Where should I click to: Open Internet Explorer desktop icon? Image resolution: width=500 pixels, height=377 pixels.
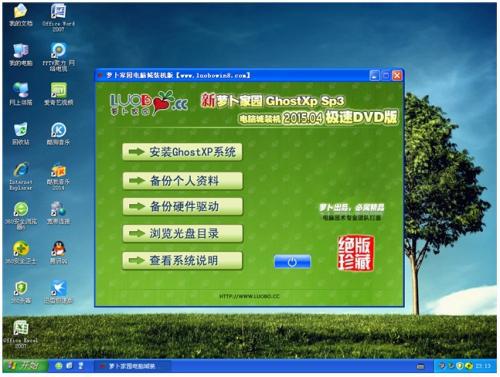(21, 176)
